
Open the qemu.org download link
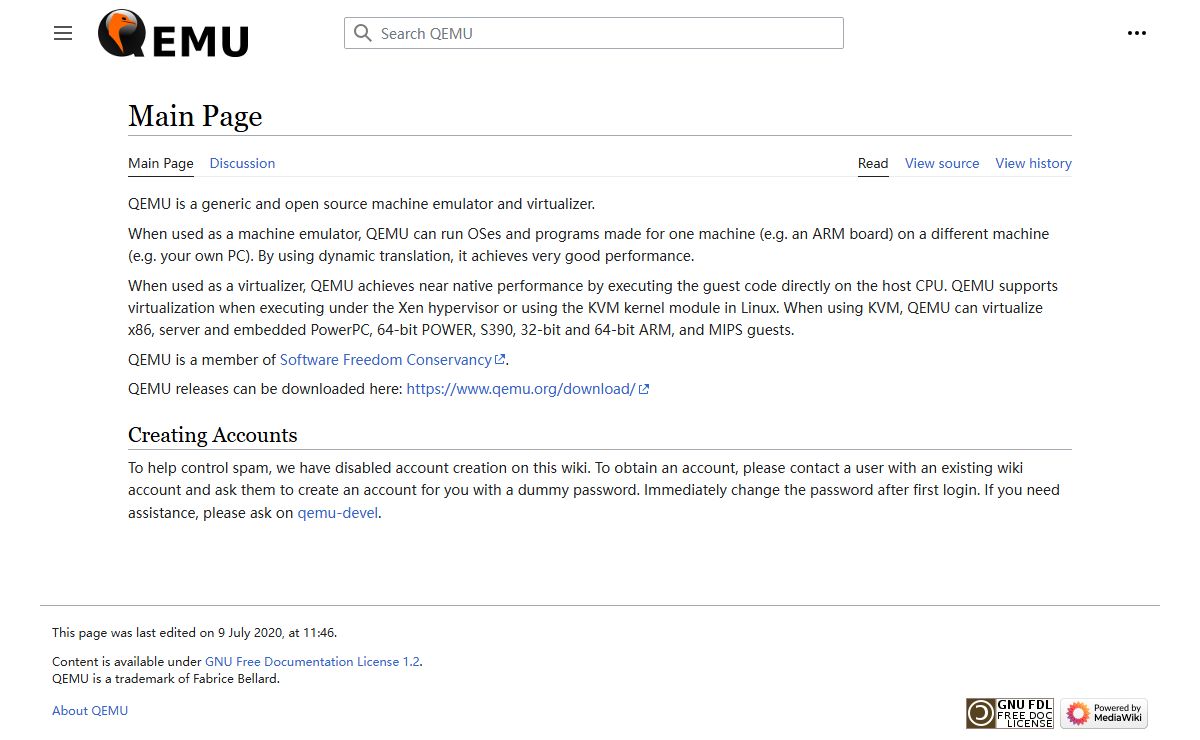[527, 389]
